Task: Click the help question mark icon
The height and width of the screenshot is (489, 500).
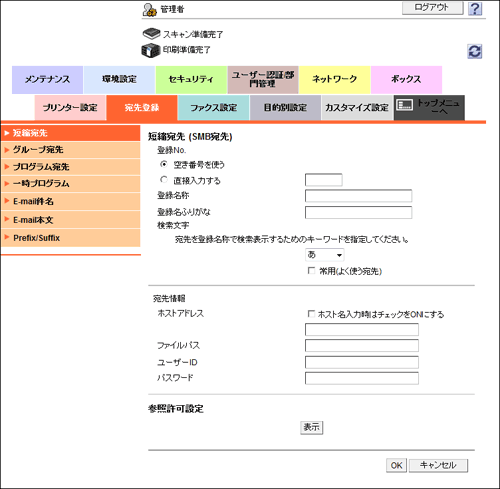Action: tap(475, 9)
